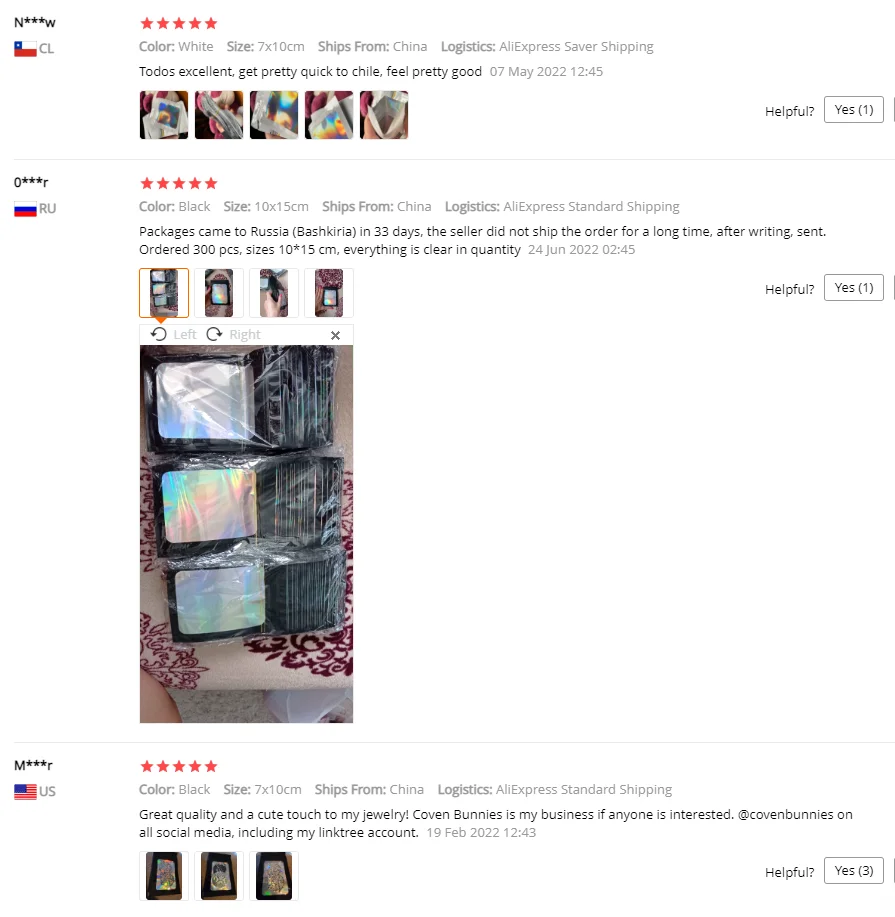Click reviewer name 0***r
Screen dimensions: 895x917
click(x=31, y=182)
